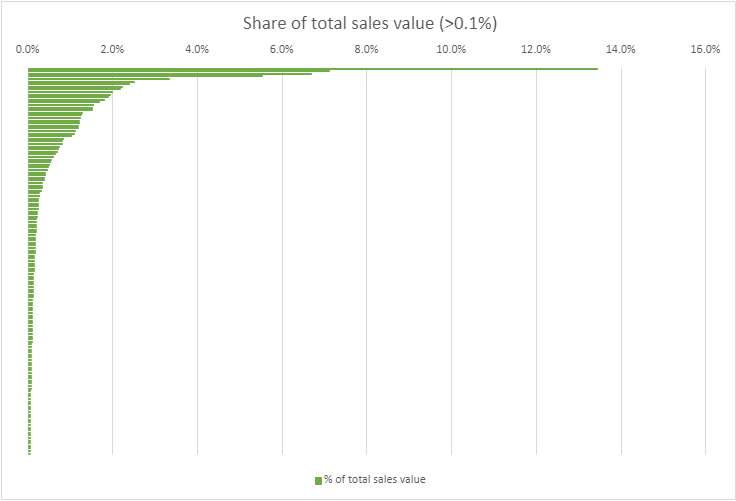Select the chart title "Share of total sales value"
Screen dimensions: 736x501
(367, 23)
